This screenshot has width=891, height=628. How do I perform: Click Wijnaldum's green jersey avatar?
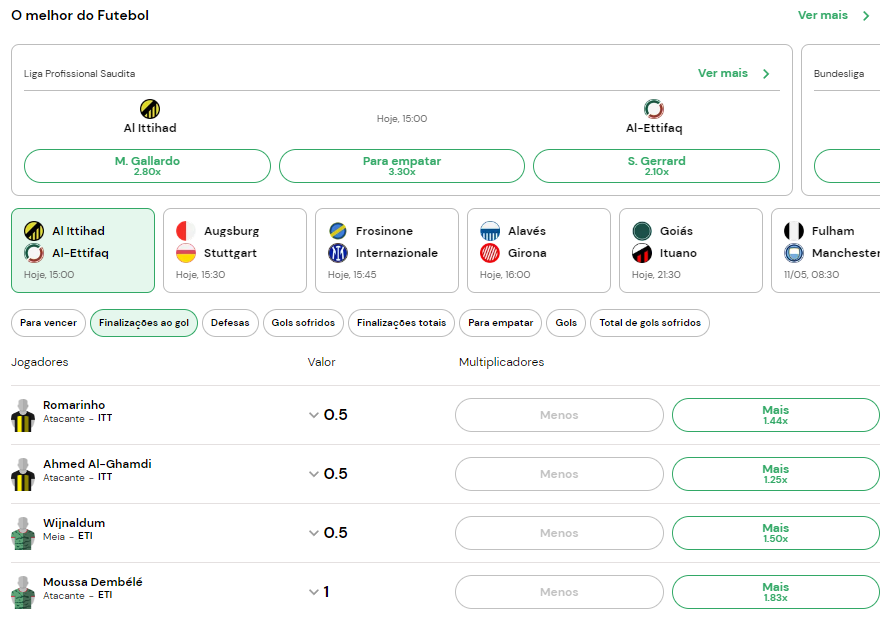coord(23,533)
